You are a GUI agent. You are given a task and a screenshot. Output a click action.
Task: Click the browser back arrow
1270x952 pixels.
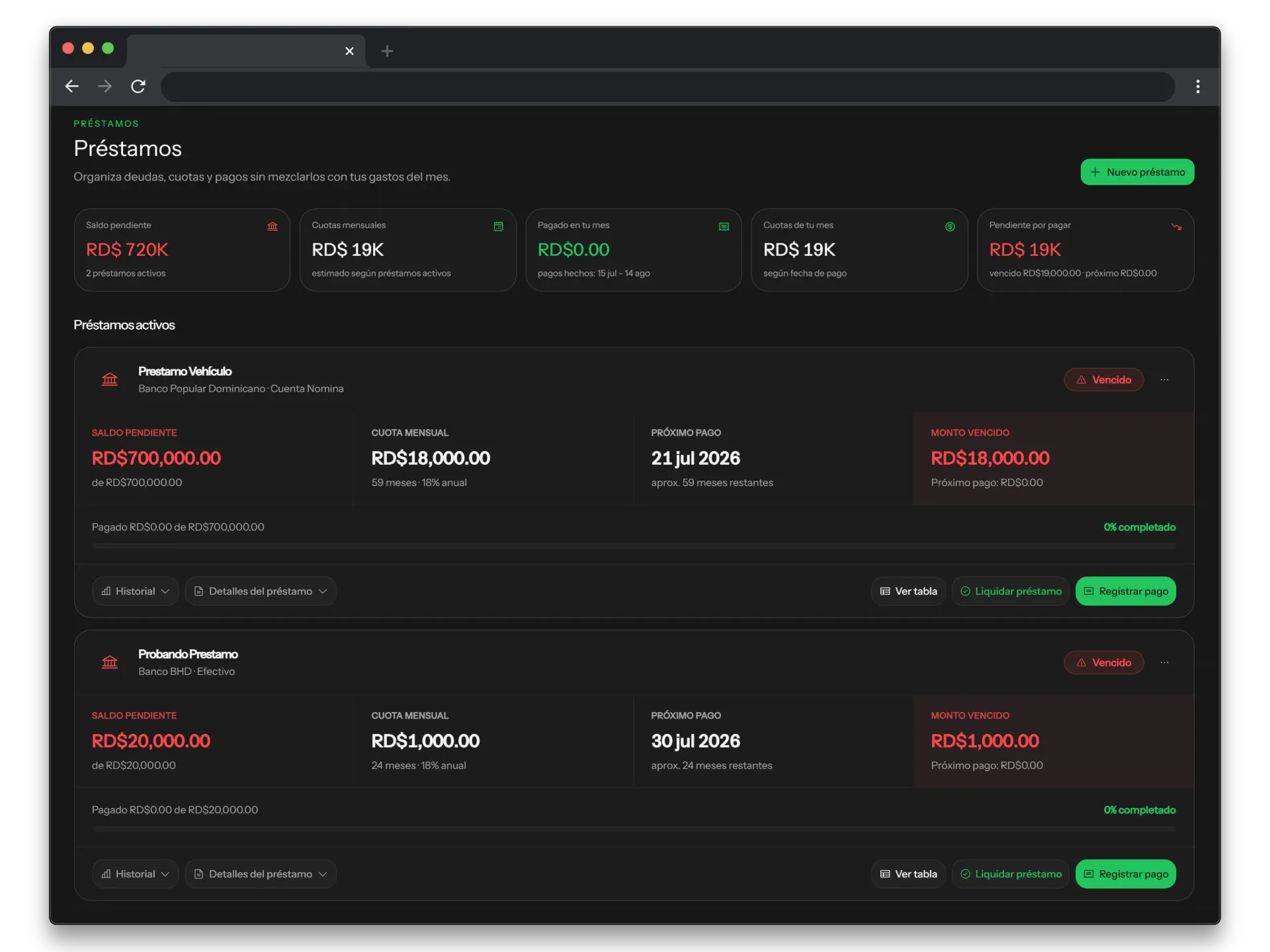tap(72, 86)
